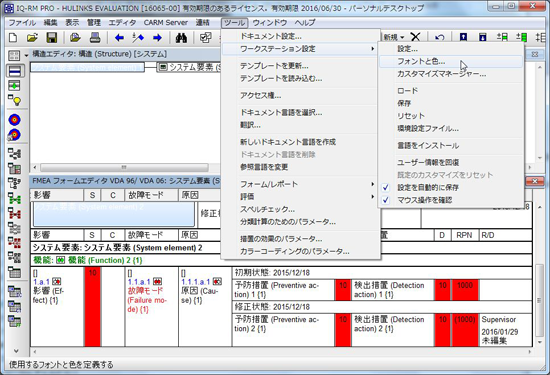
Task: Click the table grid icon in sidebar
Action: coord(14,272)
